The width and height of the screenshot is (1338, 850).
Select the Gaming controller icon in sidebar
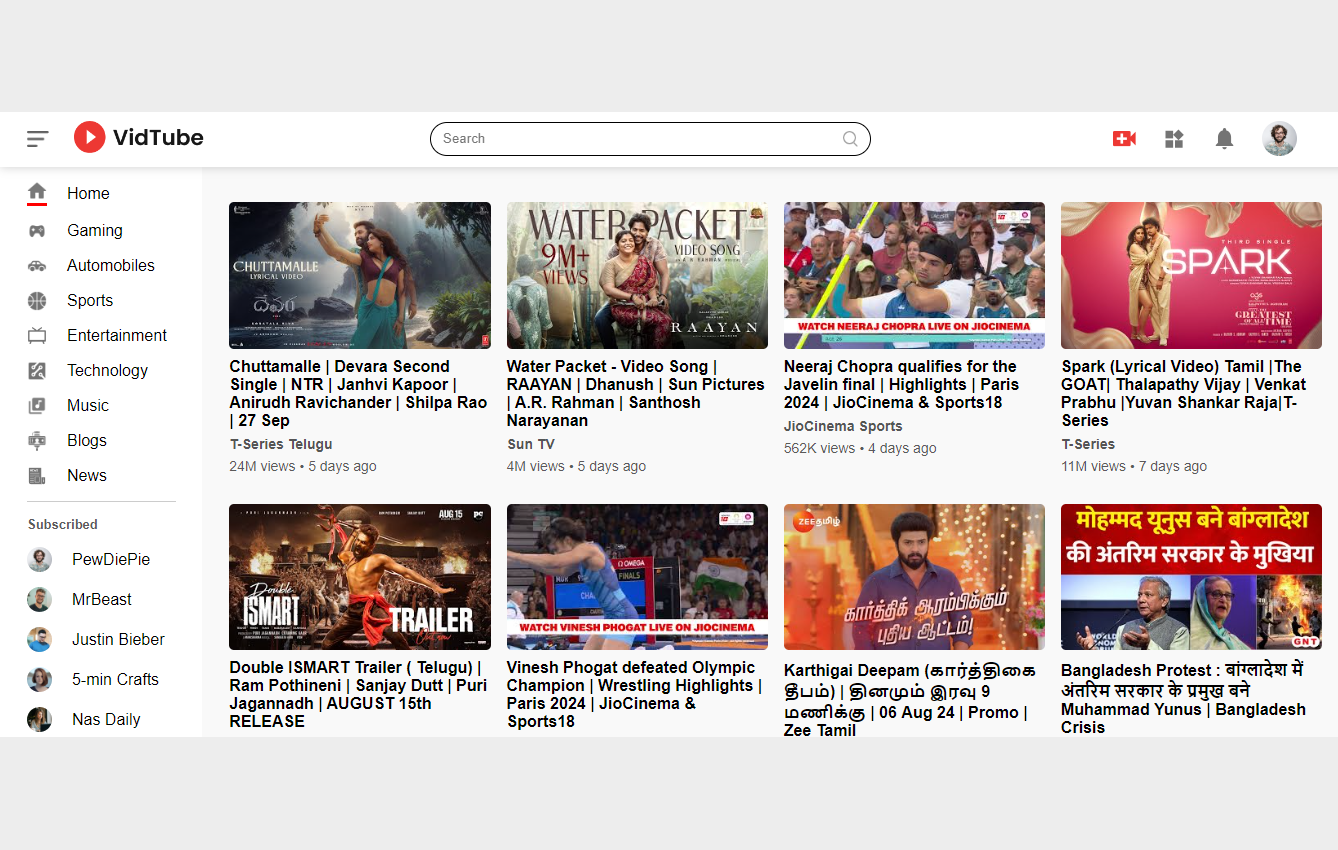click(39, 230)
